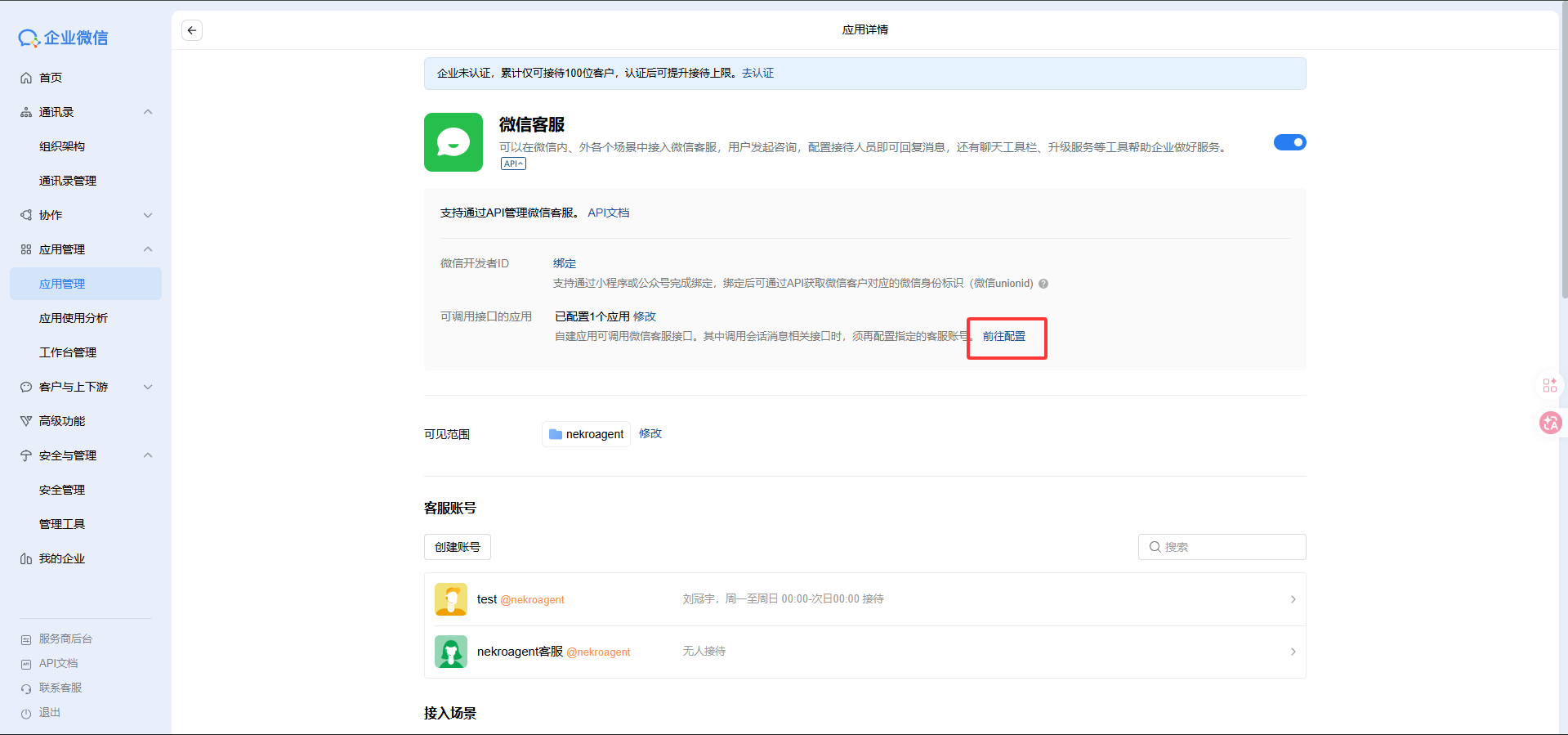Click the 首页 home icon
This screenshot has height=735, width=1568.
coord(26,78)
